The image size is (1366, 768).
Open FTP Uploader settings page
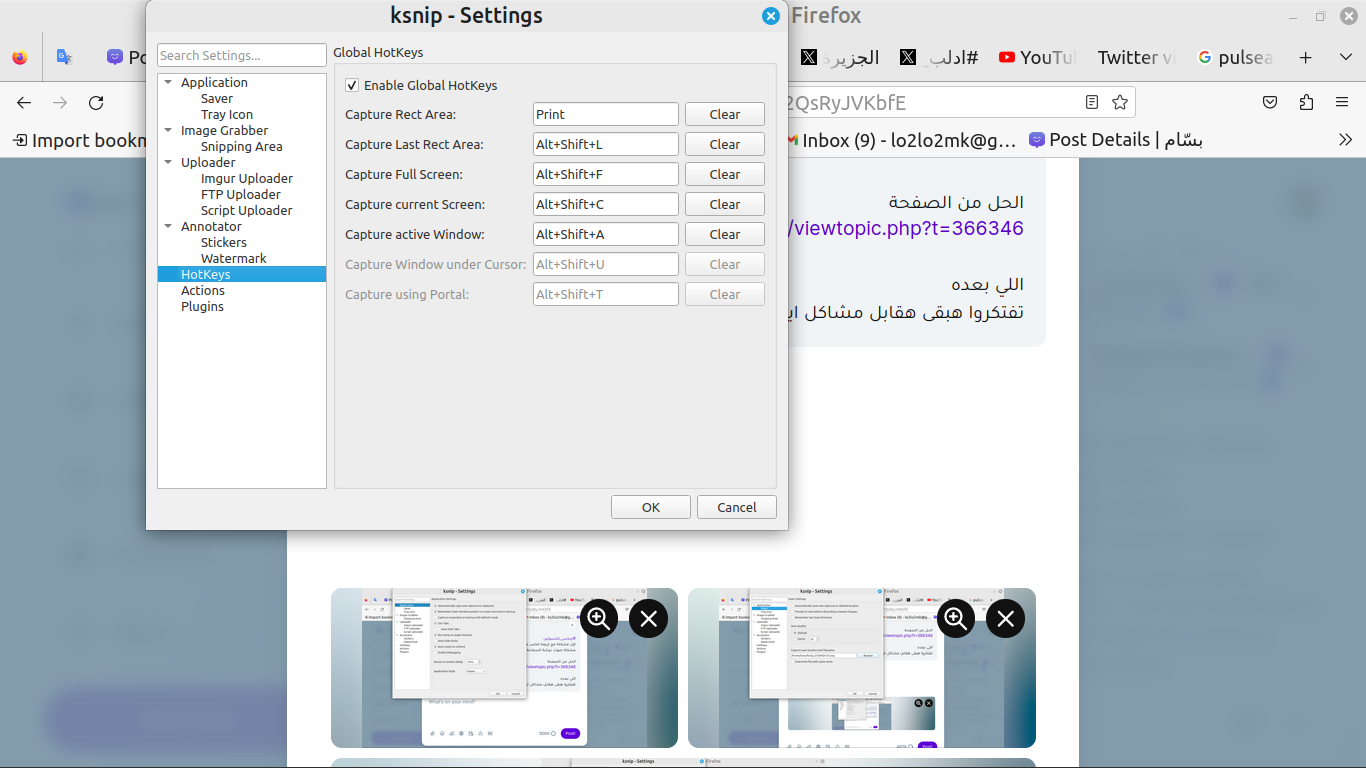[x=241, y=194]
